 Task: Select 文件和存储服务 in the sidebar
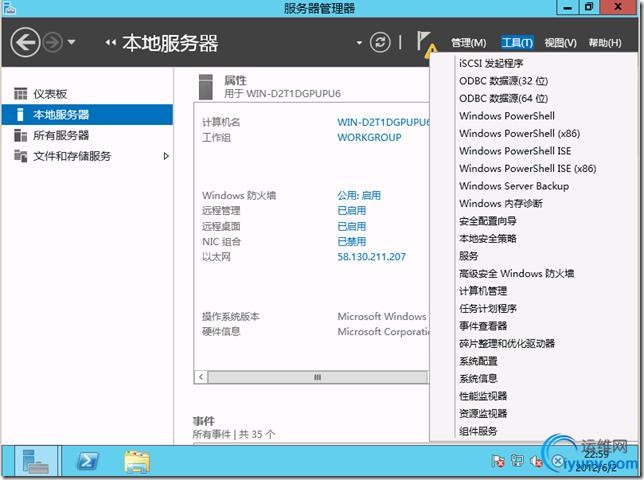tap(87, 156)
